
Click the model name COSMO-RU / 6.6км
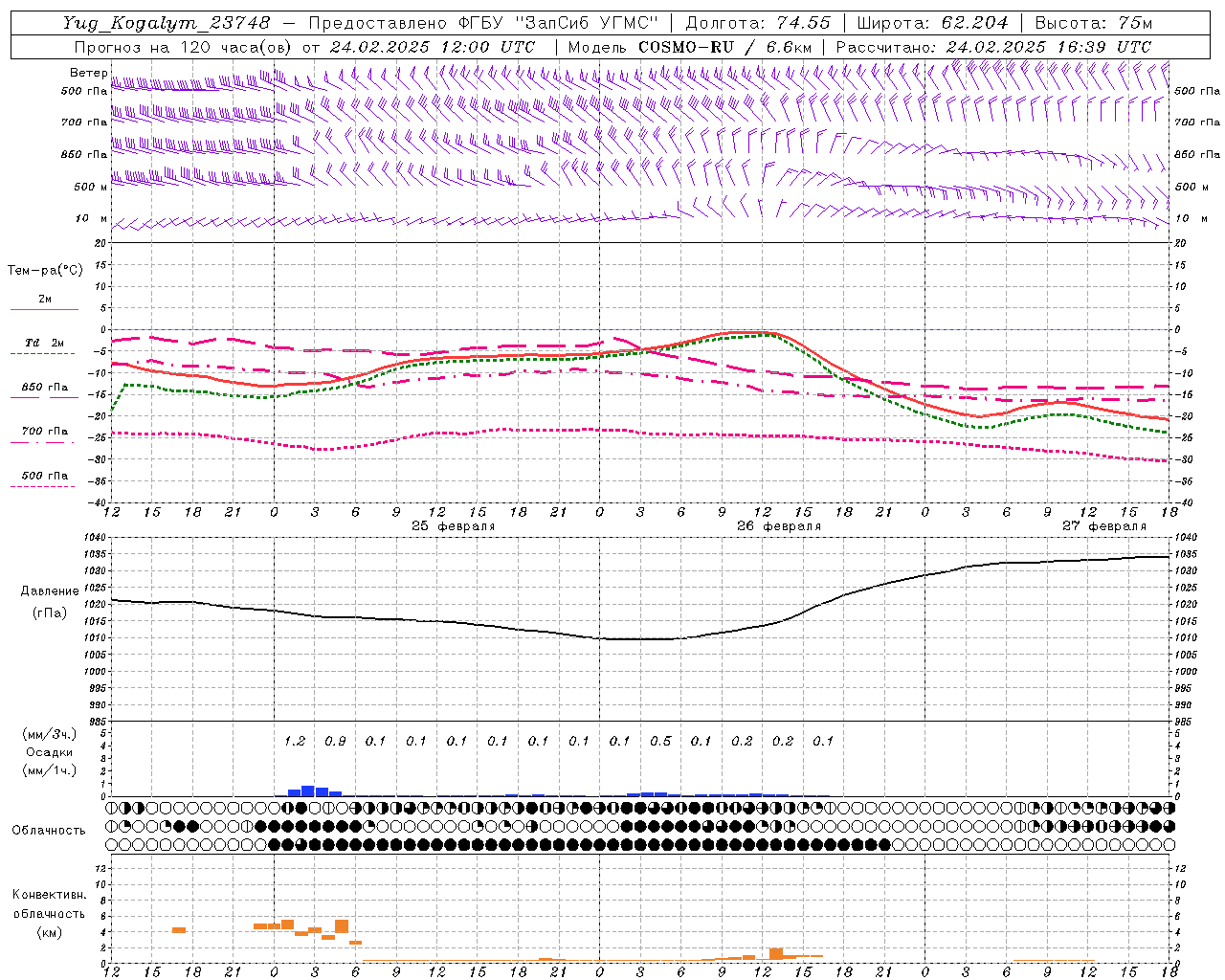tap(724, 47)
